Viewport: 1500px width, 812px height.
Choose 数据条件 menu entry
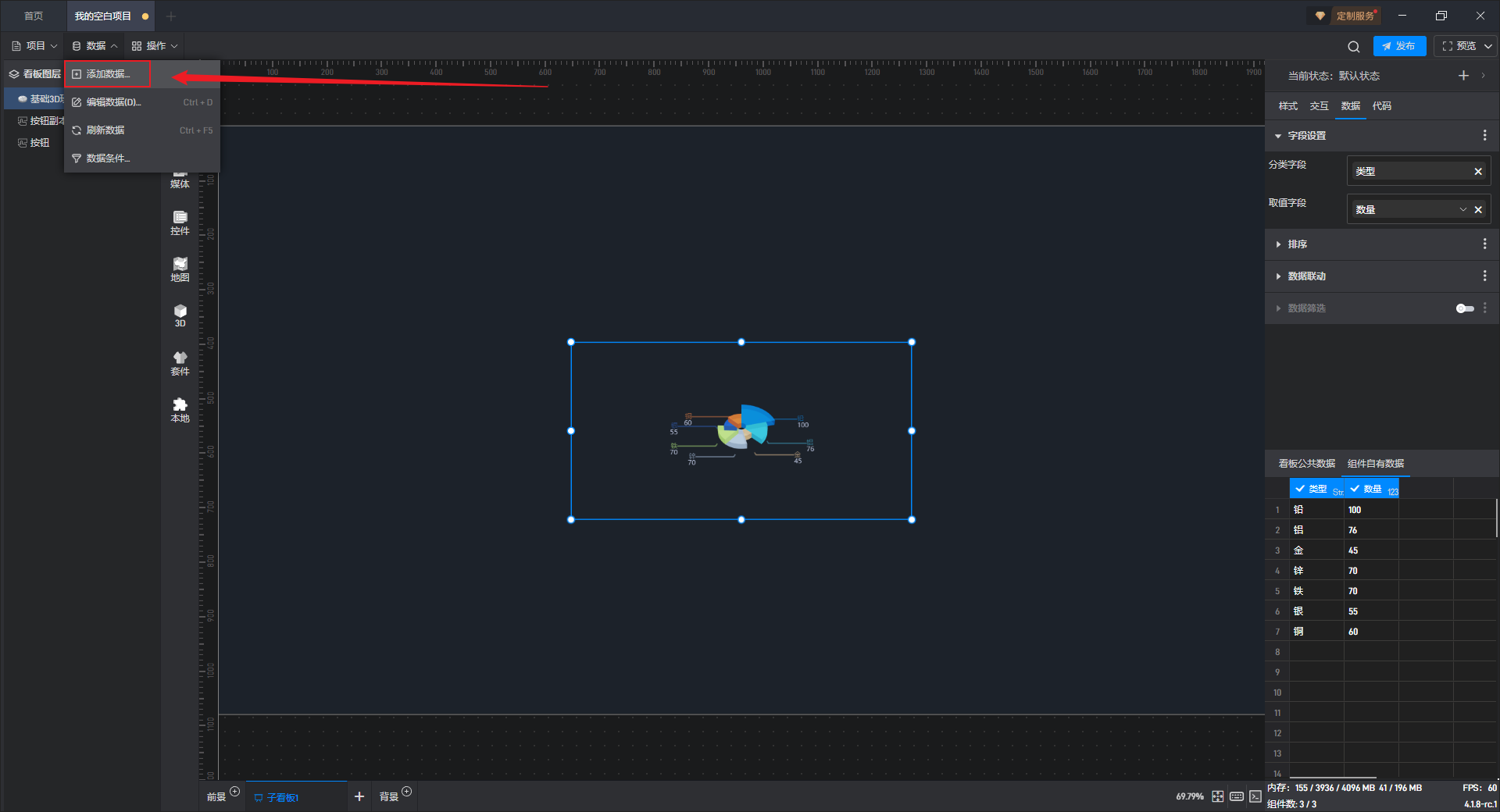pyautogui.click(x=141, y=158)
